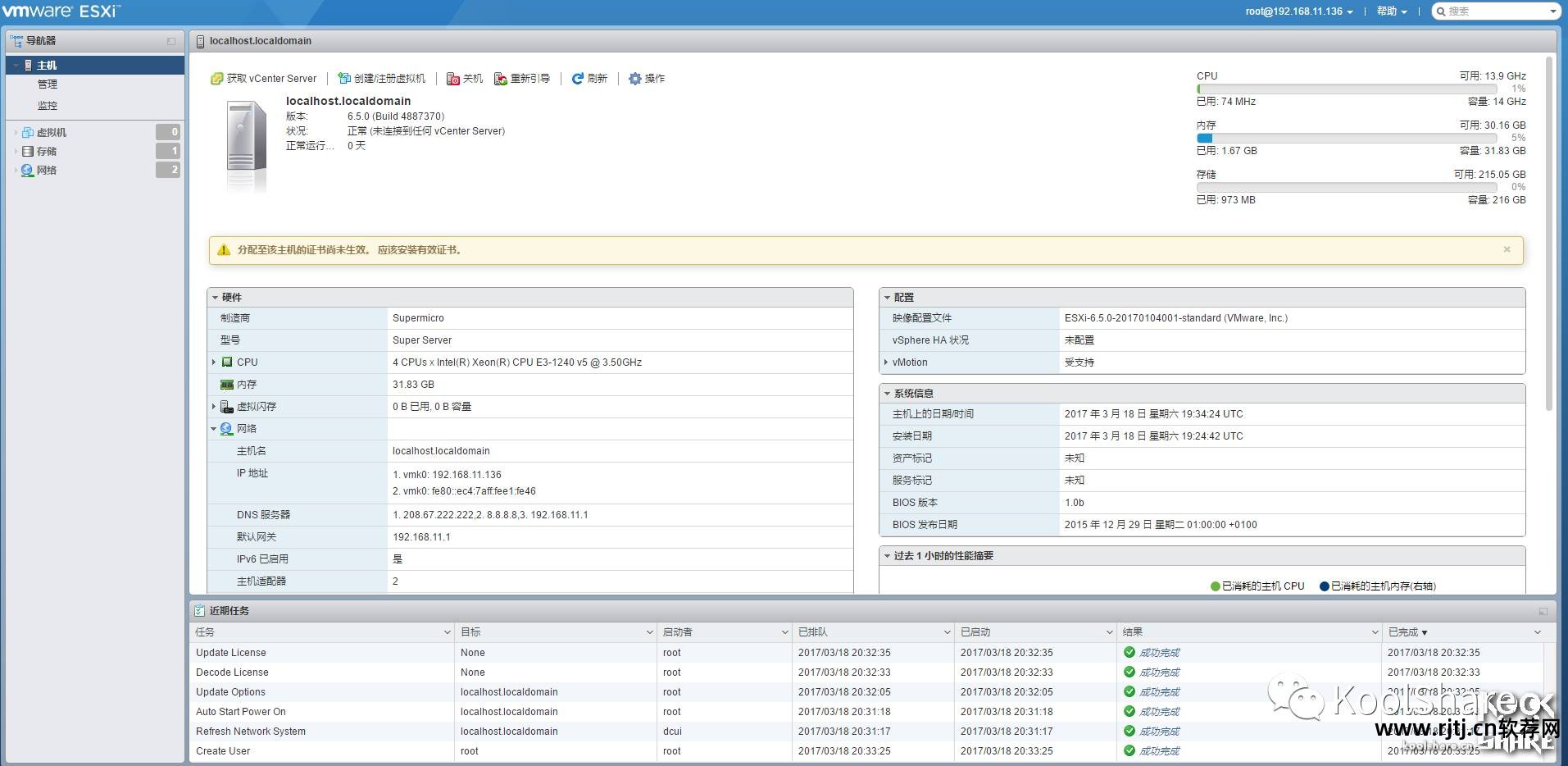Collapse the Configuration (配置) section
Image resolution: width=1568 pixels, height=766 pixels.
pyautogui.click(x=887, y=298)
